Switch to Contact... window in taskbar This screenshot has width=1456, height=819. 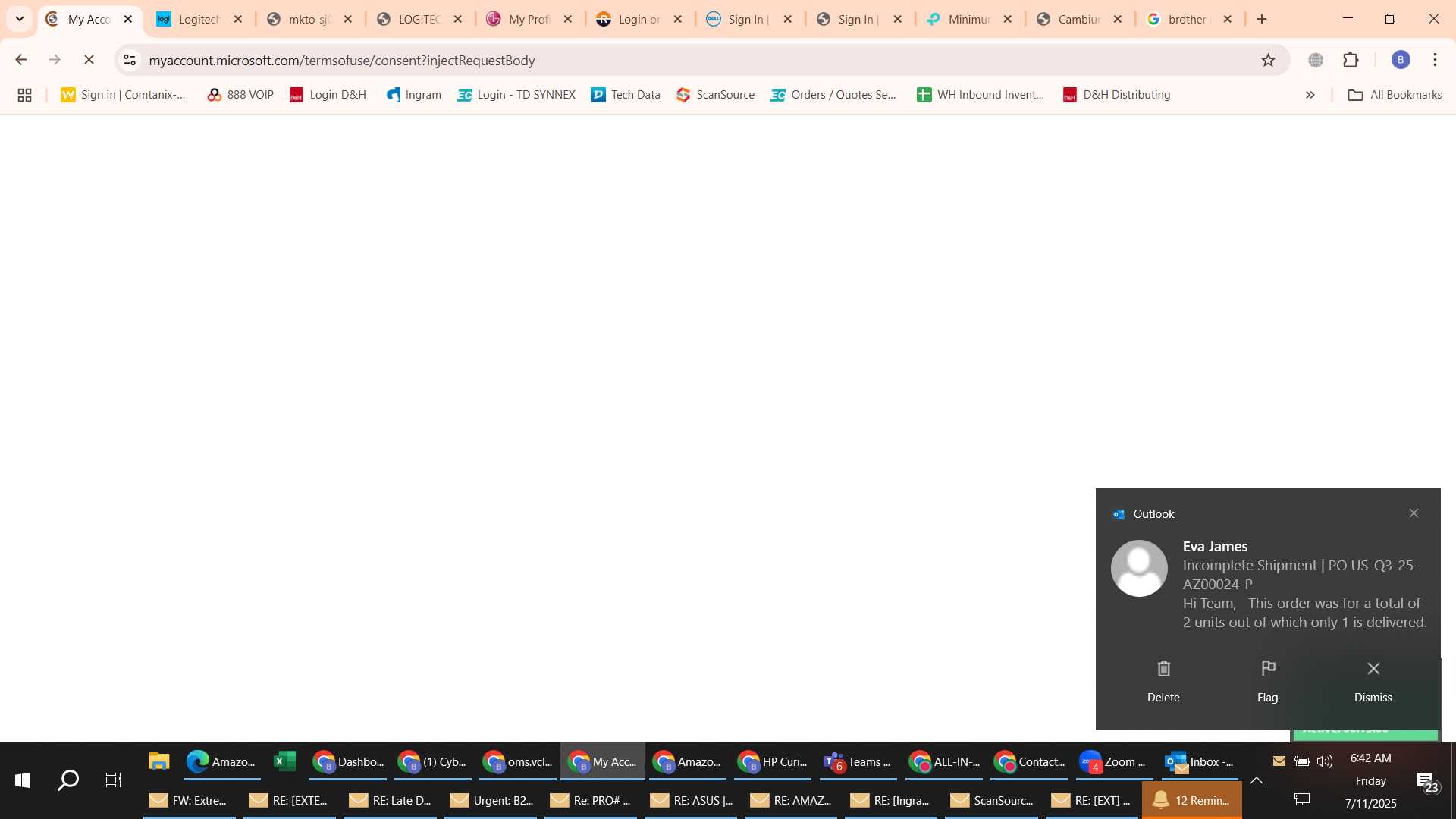coord(1029,761)
